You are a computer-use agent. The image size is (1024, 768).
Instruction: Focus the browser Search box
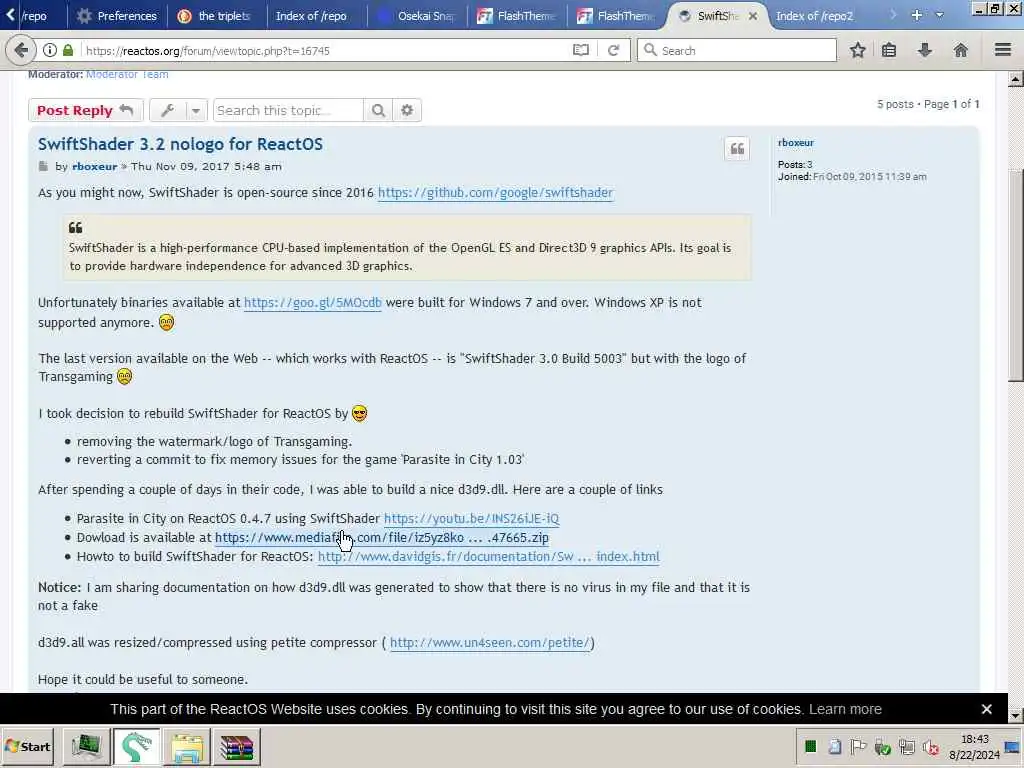pyautogui.click(x=737, y=50)
